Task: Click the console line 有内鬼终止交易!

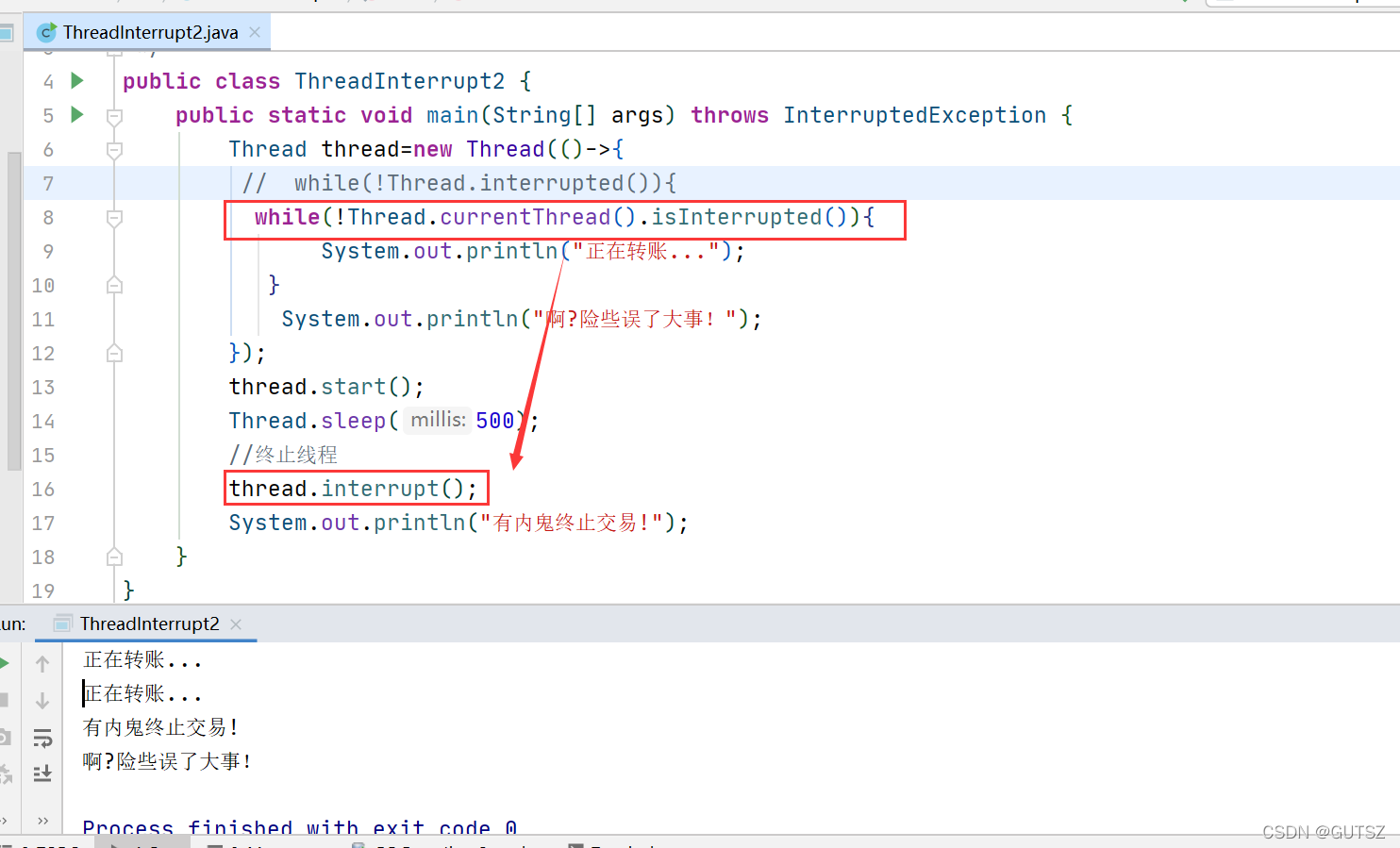Action: pos(160,727)
